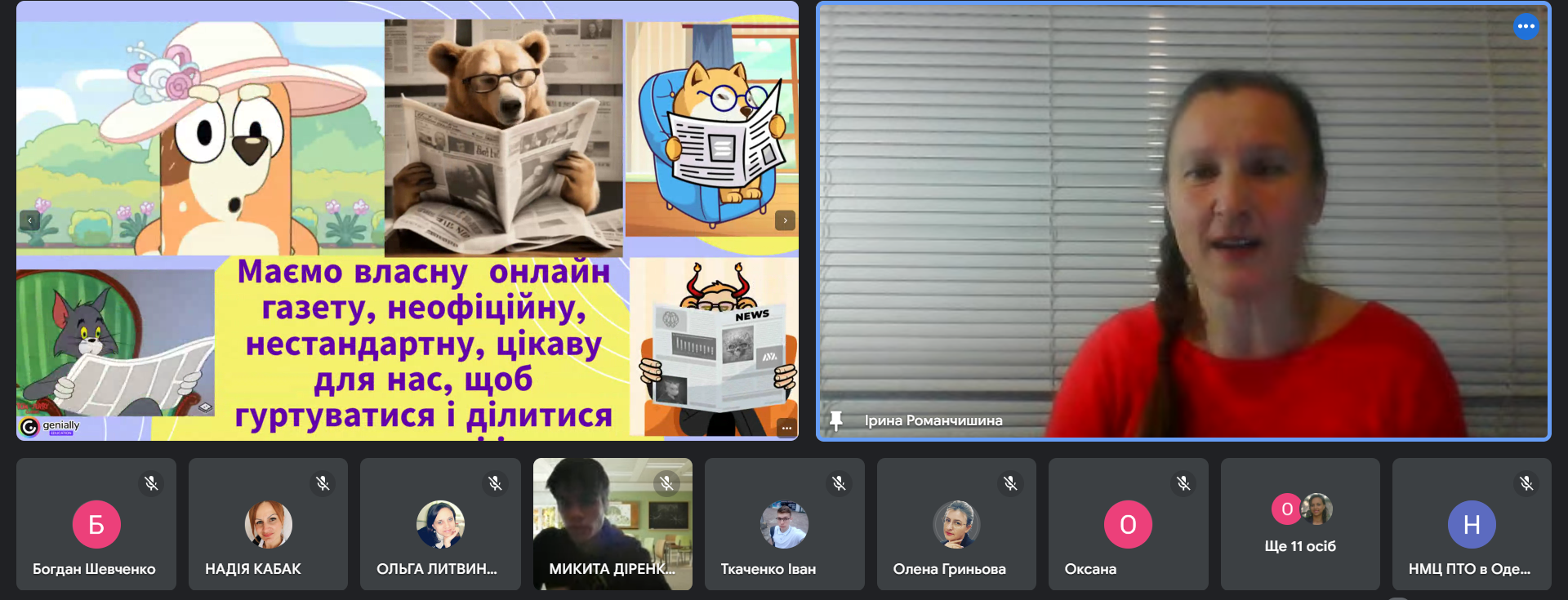
Task: Expand the "Ще 11 осіб" participants tile
Action: tap(1300, 524)
